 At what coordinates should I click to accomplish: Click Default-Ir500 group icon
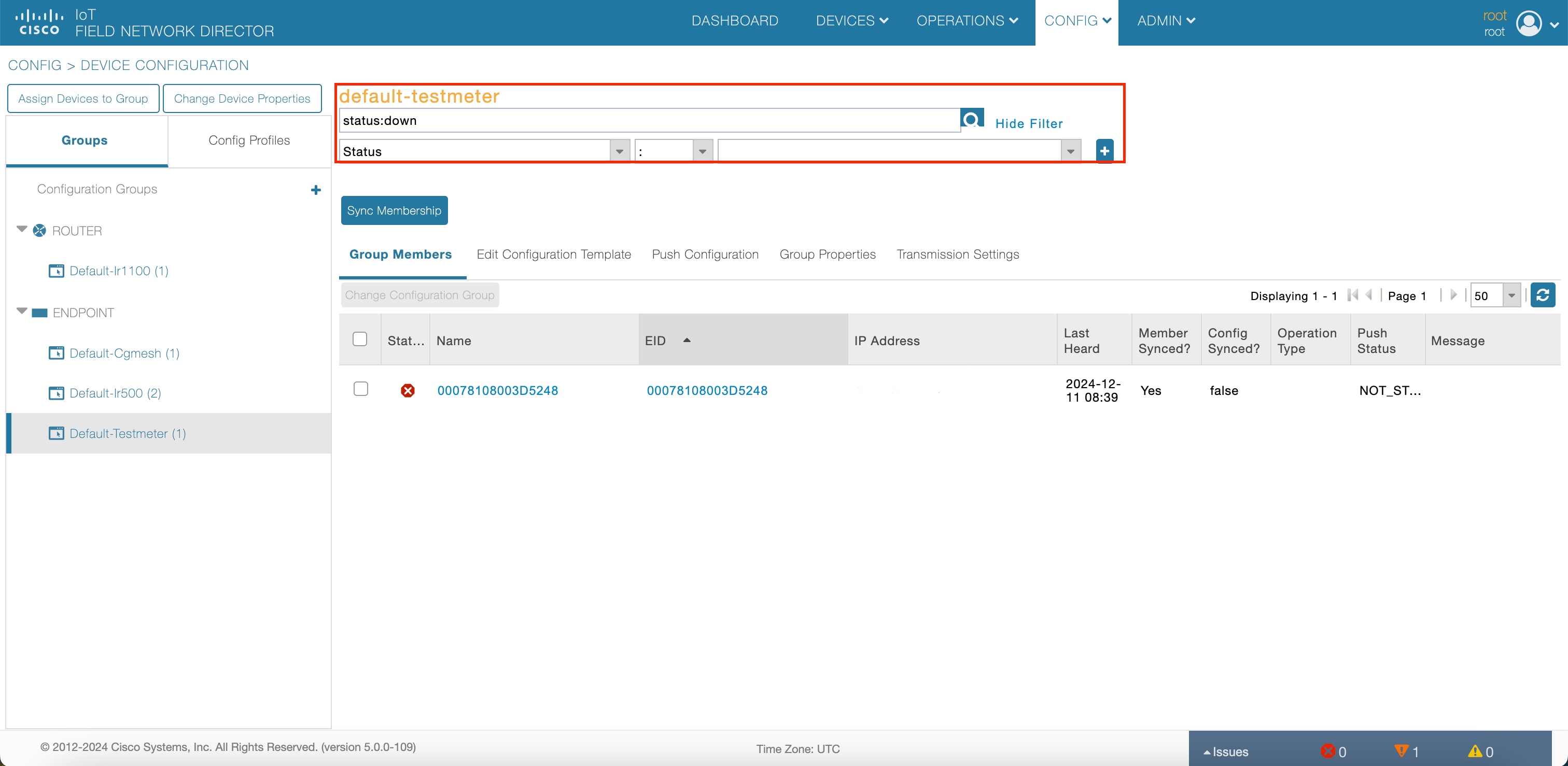(x=56, y=393)
